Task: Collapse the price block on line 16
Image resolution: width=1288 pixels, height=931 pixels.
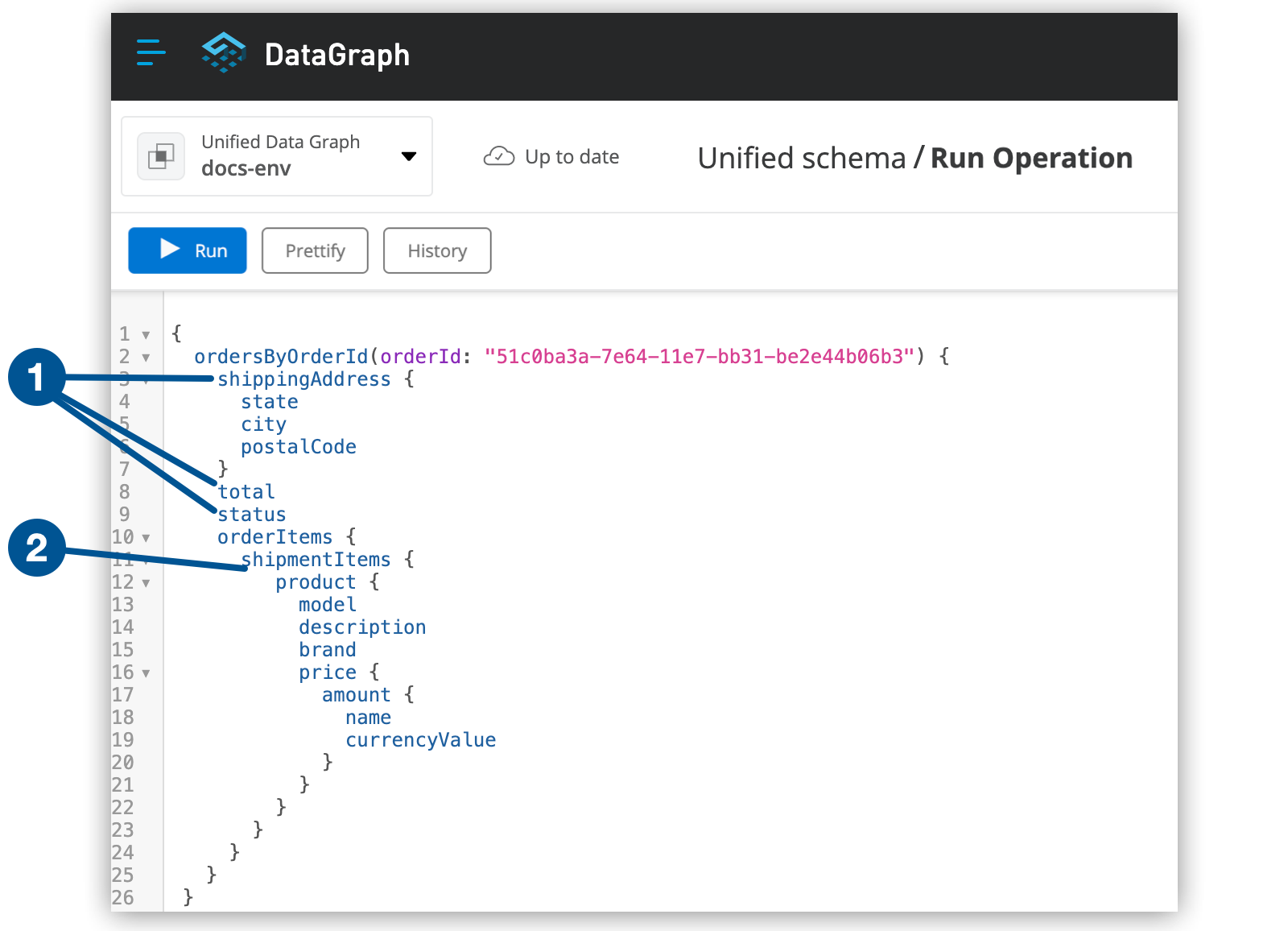Action: [145, 672]
